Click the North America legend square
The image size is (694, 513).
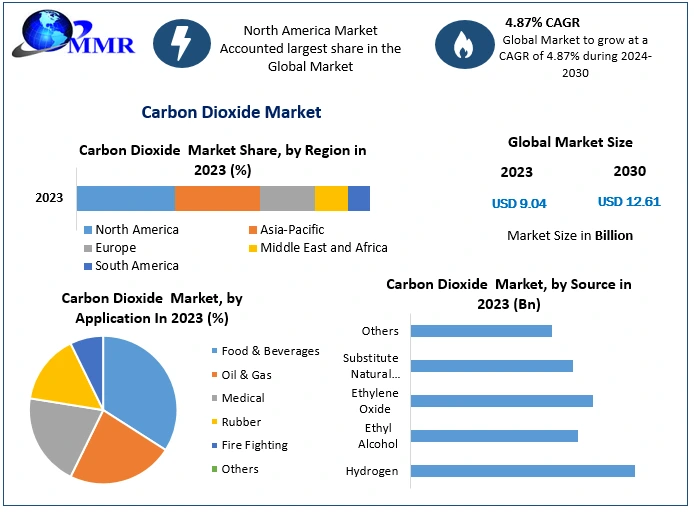point(88,230)
